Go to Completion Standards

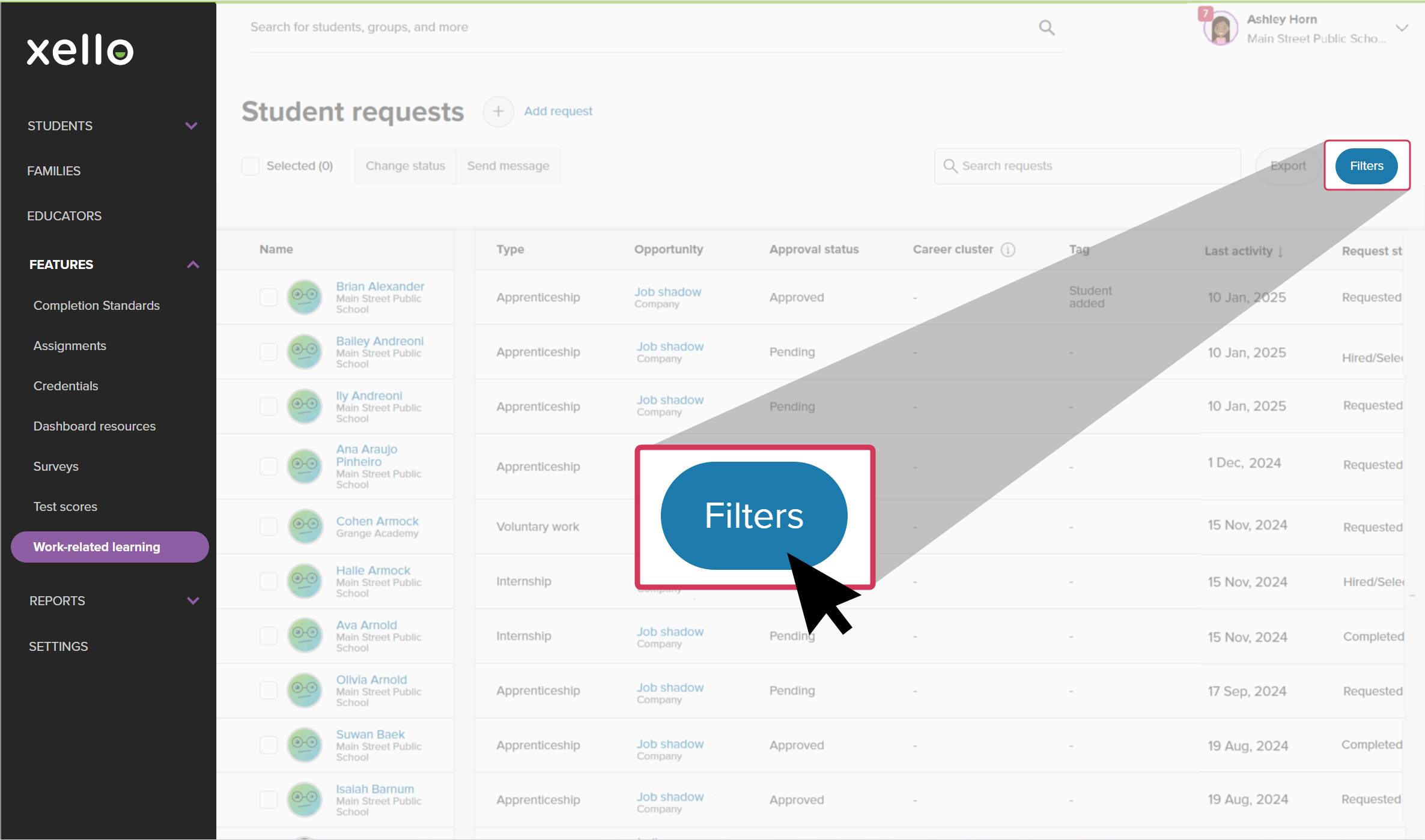97,306
